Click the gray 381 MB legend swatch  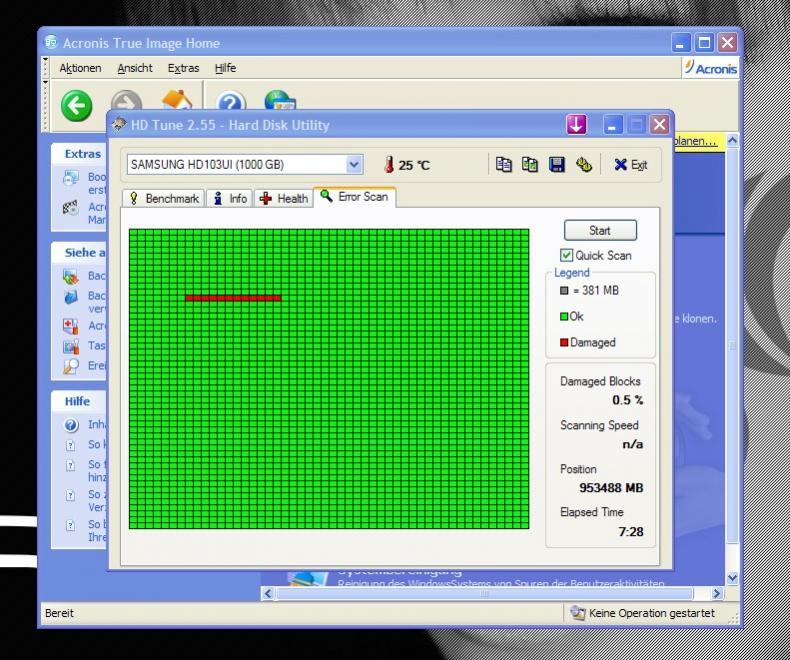pyautogui.click(x=564, y=291)
